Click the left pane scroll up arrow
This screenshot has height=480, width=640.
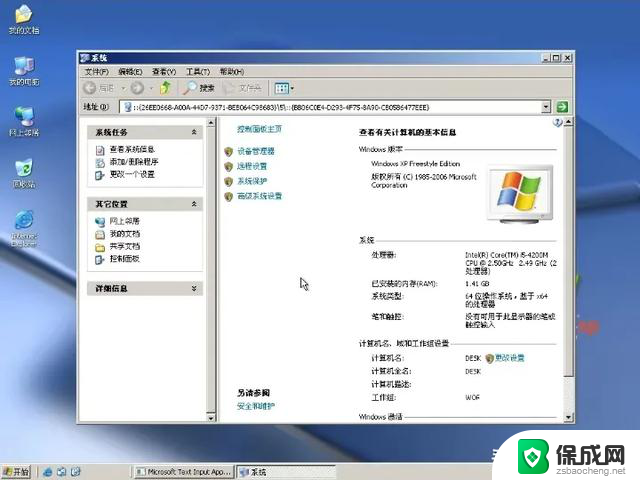click(x=211, y=122)
